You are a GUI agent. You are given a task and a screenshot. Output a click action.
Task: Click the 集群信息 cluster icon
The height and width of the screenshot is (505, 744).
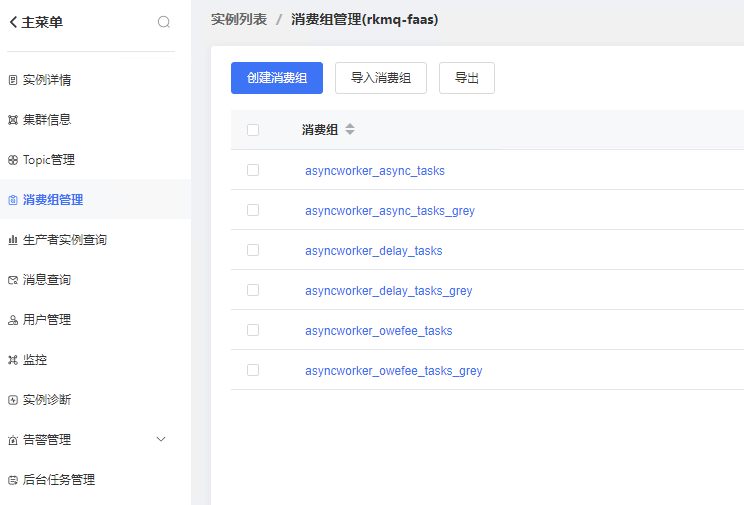(x=13, y=120)
